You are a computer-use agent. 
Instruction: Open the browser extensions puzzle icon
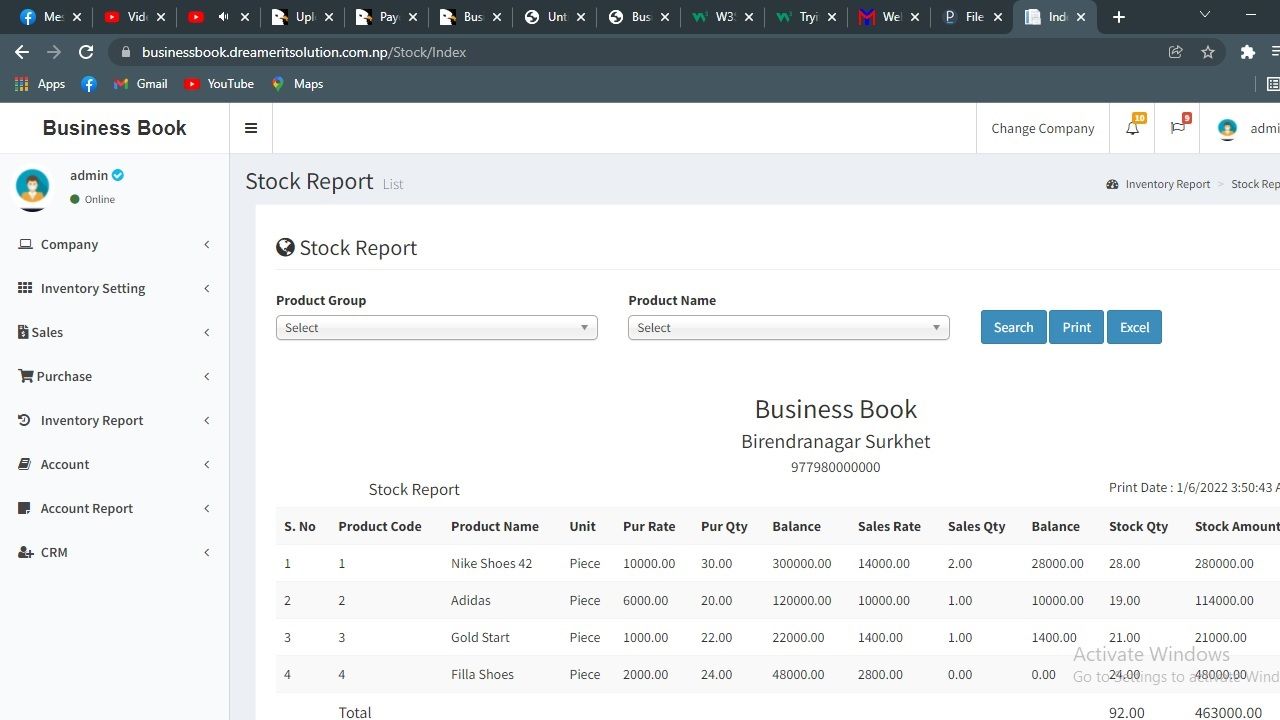coord(1247,52)
